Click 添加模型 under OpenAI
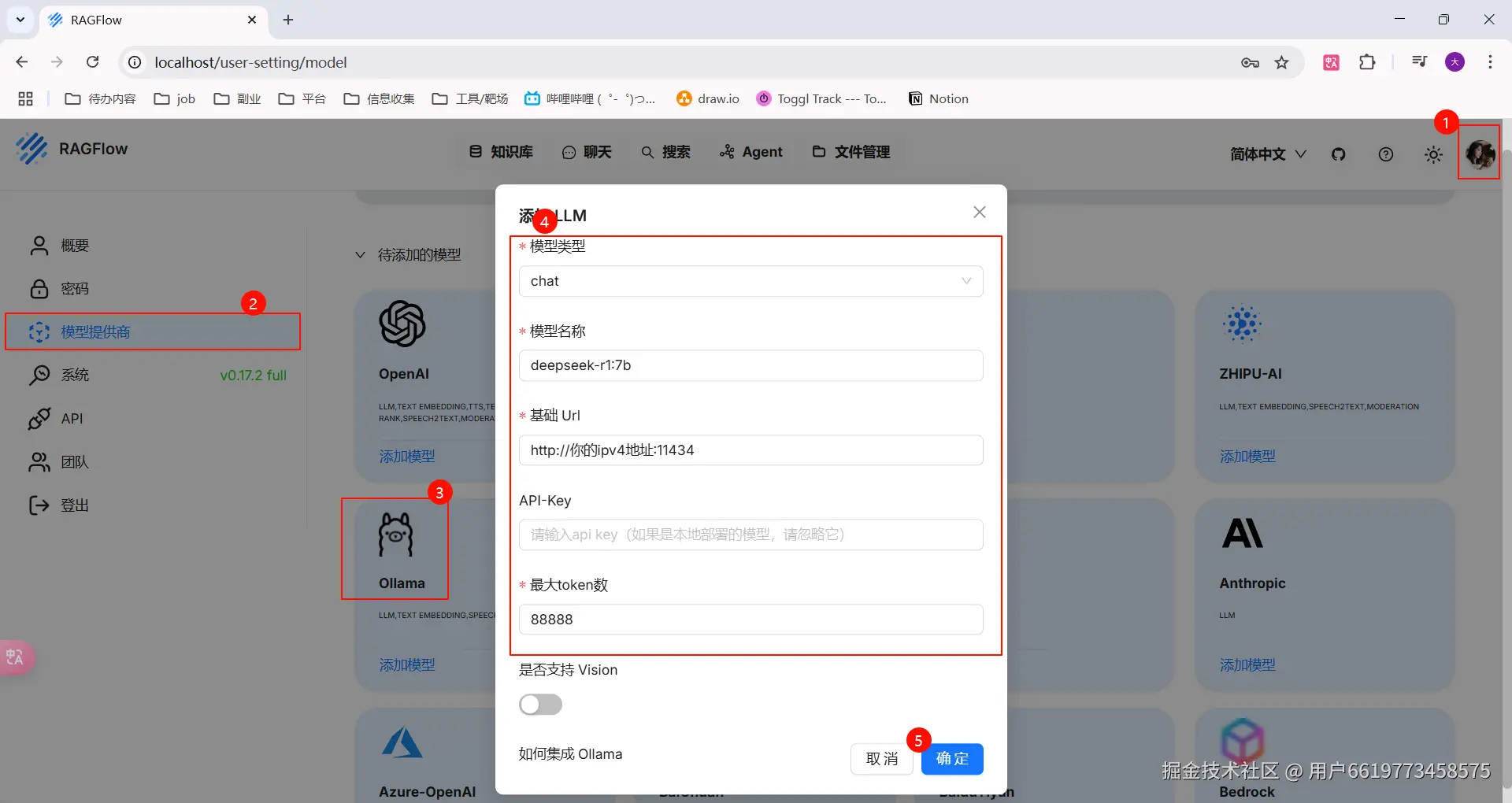1512x803 pixels. click(x=407, y=457)
